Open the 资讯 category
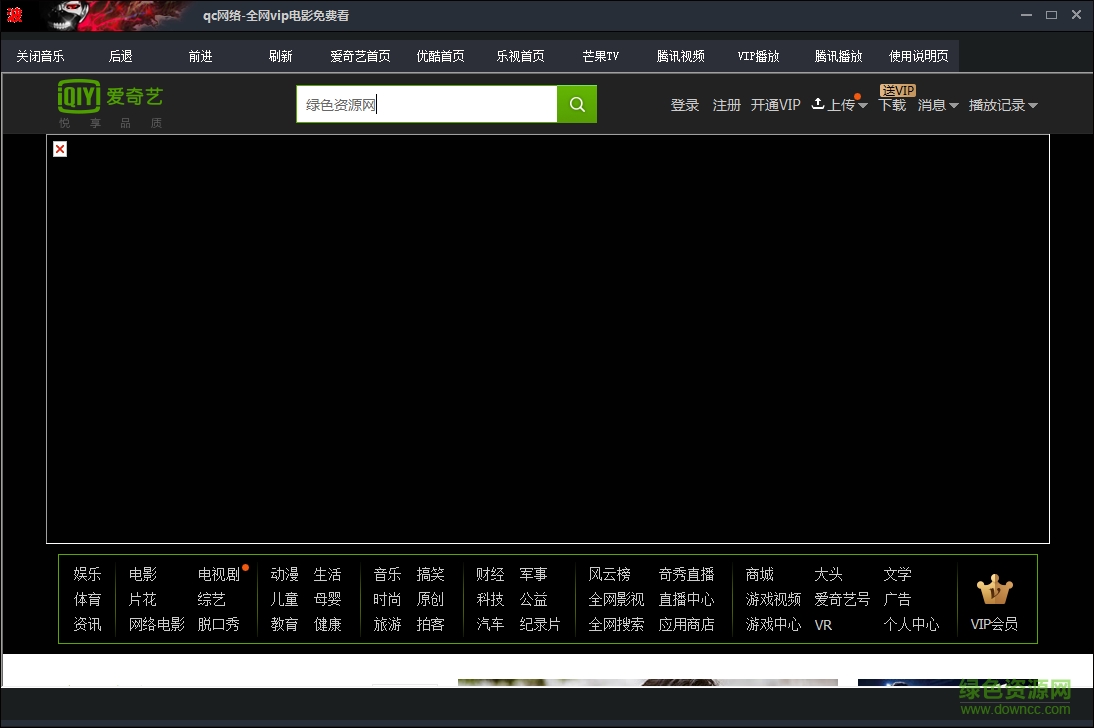 pos(87,624)
